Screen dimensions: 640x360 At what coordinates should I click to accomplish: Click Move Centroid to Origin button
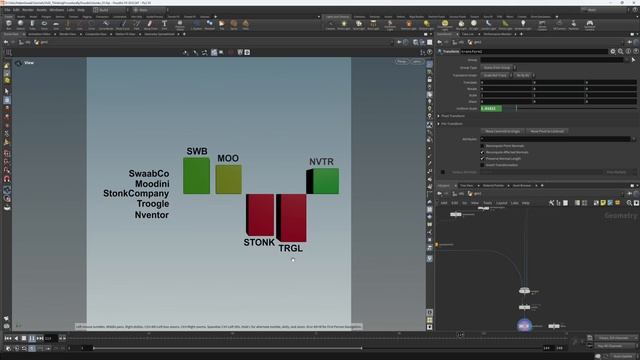(502, 131)
